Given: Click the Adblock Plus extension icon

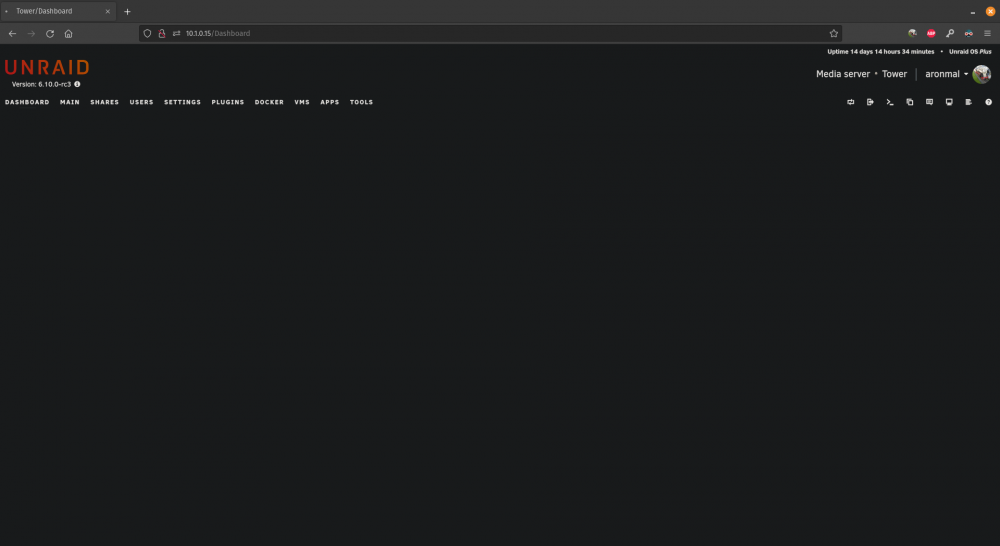Looking at the screenshot, I should [931, 34].
